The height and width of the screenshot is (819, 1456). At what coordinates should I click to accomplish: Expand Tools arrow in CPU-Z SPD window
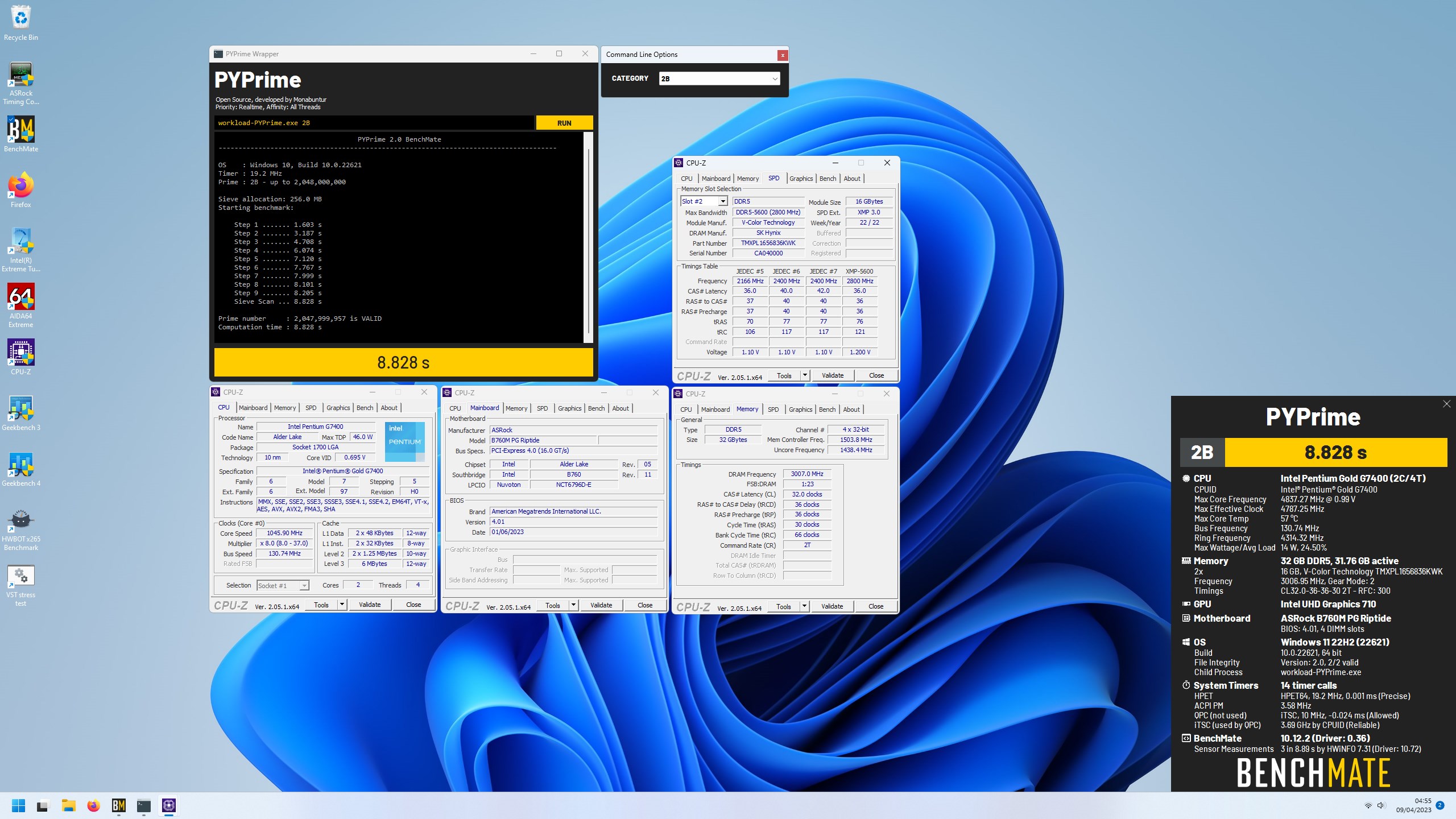pyautogui.click(x=804, y=375)
